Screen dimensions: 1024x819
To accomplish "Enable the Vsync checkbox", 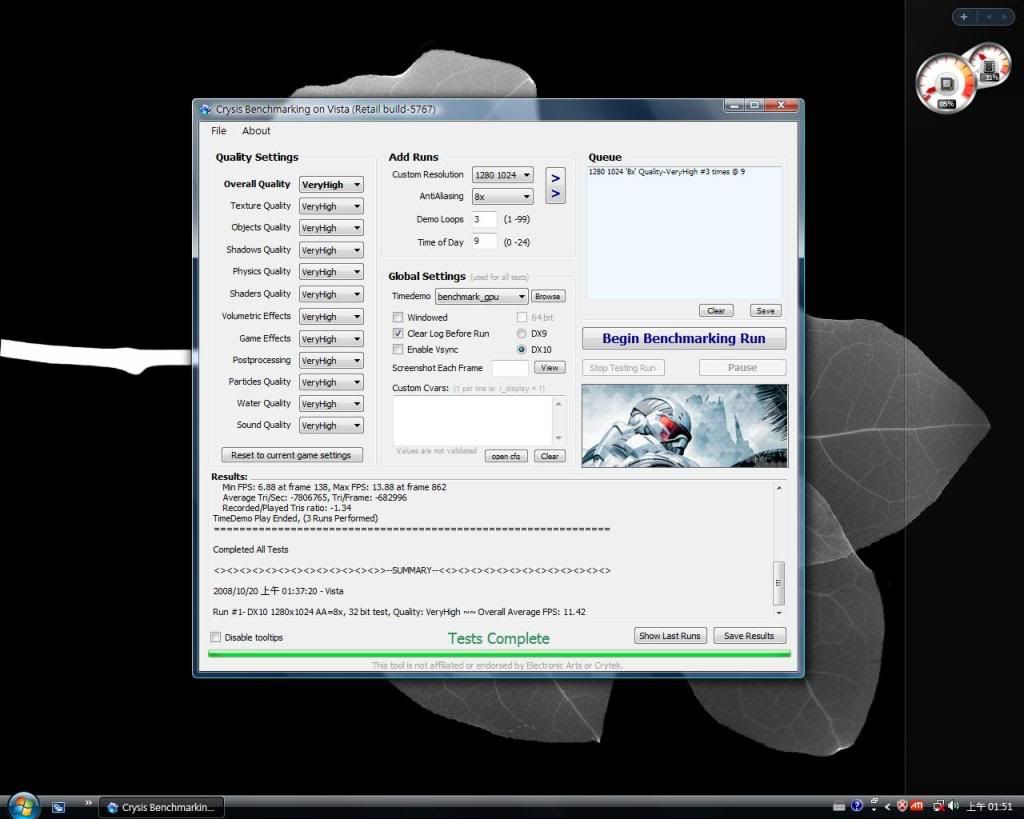I will point(397,349).
